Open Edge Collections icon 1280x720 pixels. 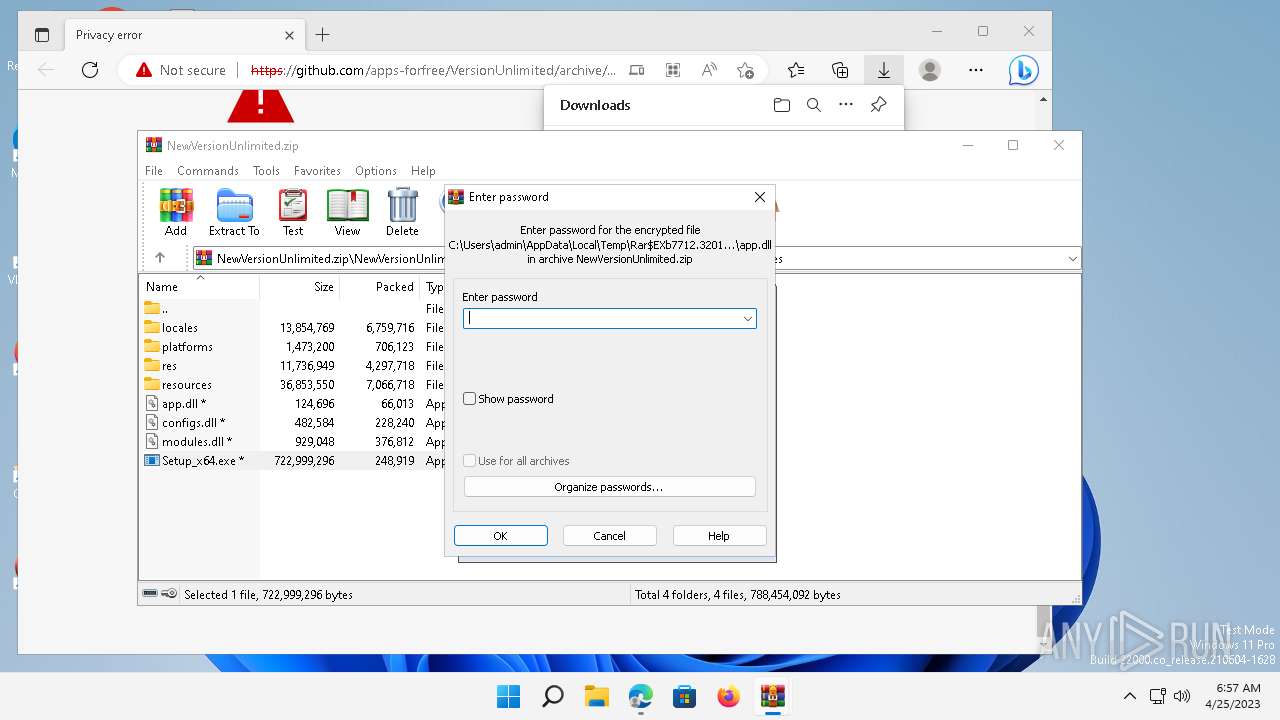pos(840,70)
